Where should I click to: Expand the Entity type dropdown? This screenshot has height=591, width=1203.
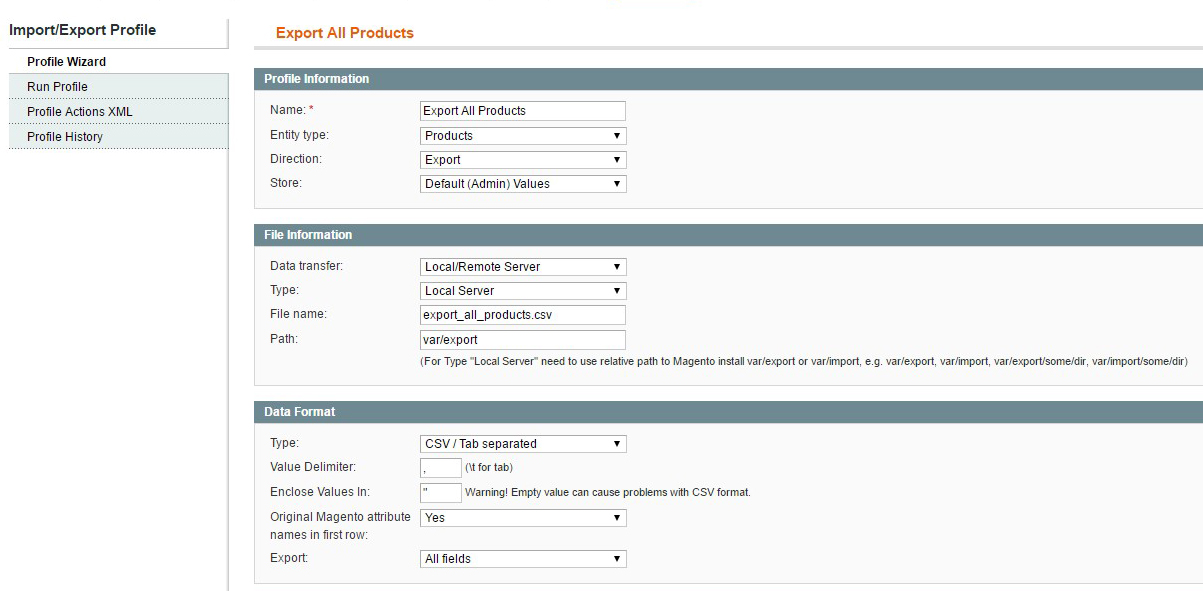[523, 136]
